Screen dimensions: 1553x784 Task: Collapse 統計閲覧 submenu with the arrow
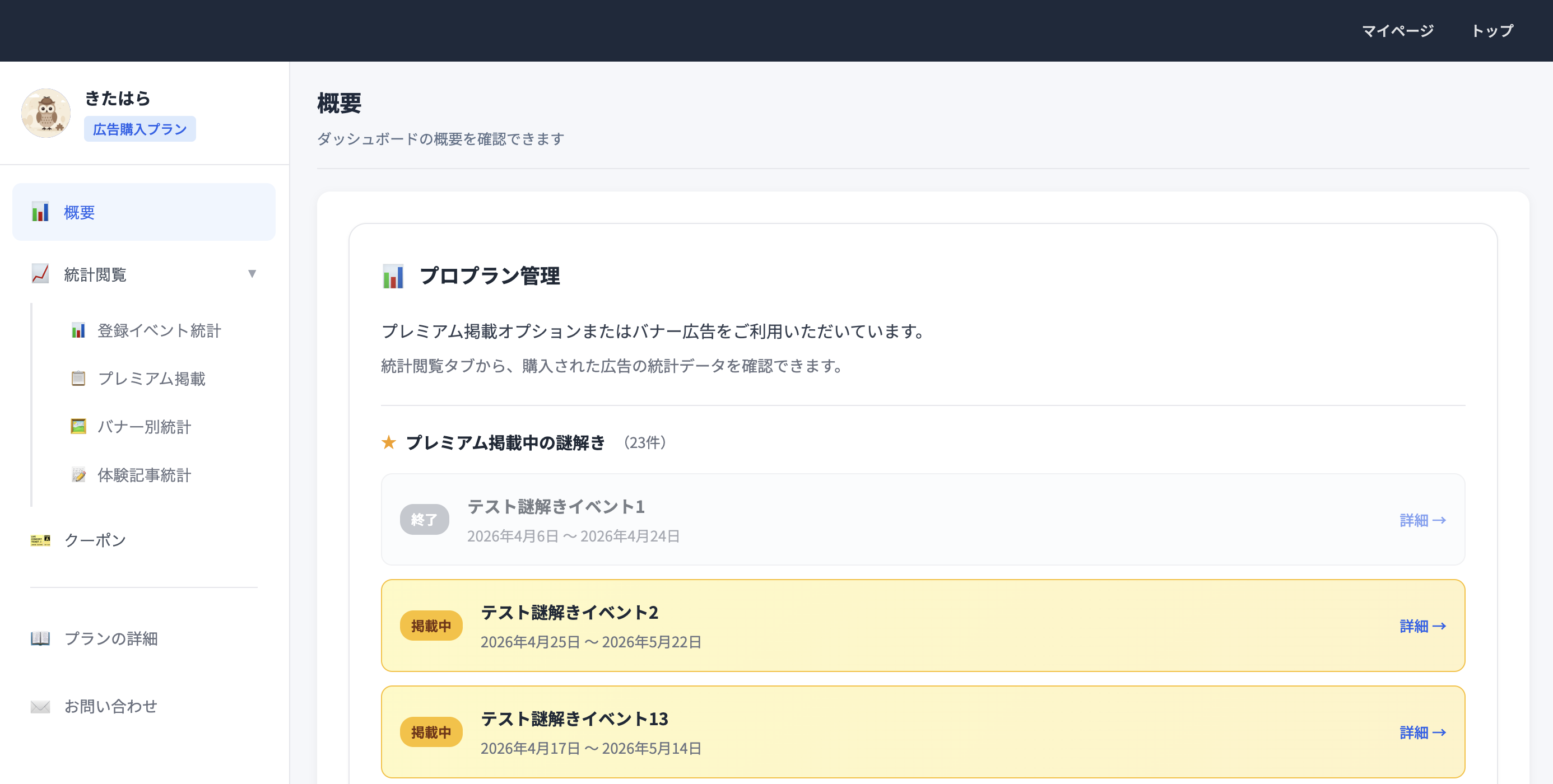tap(252, 274)
